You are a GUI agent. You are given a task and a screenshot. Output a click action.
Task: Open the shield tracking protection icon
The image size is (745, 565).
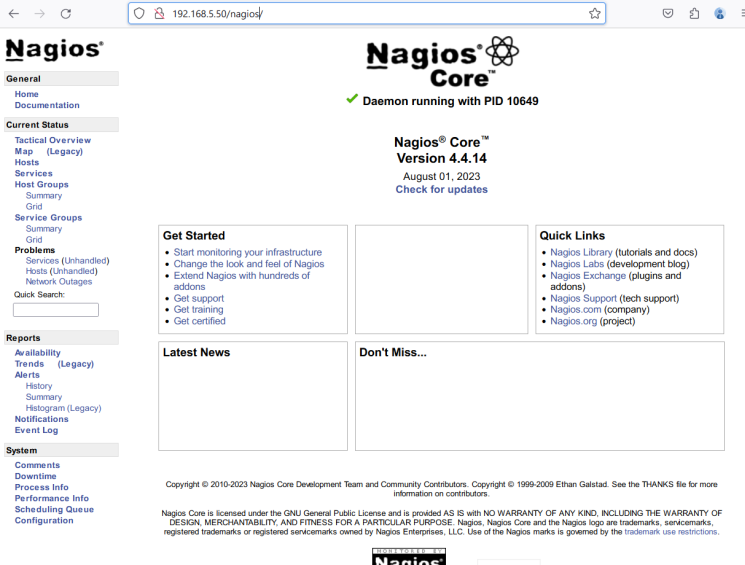coord(139,13)
